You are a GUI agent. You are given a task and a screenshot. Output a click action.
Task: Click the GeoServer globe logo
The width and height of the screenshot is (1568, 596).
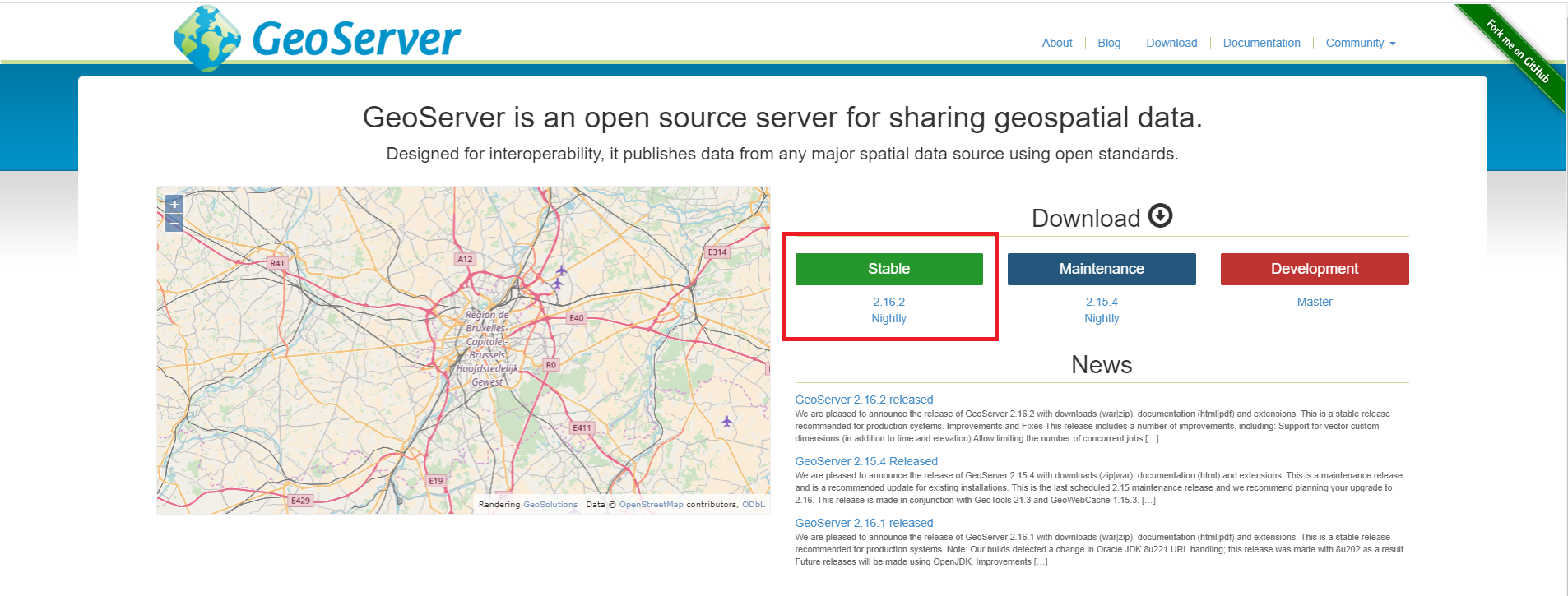(x=207, y=38)
